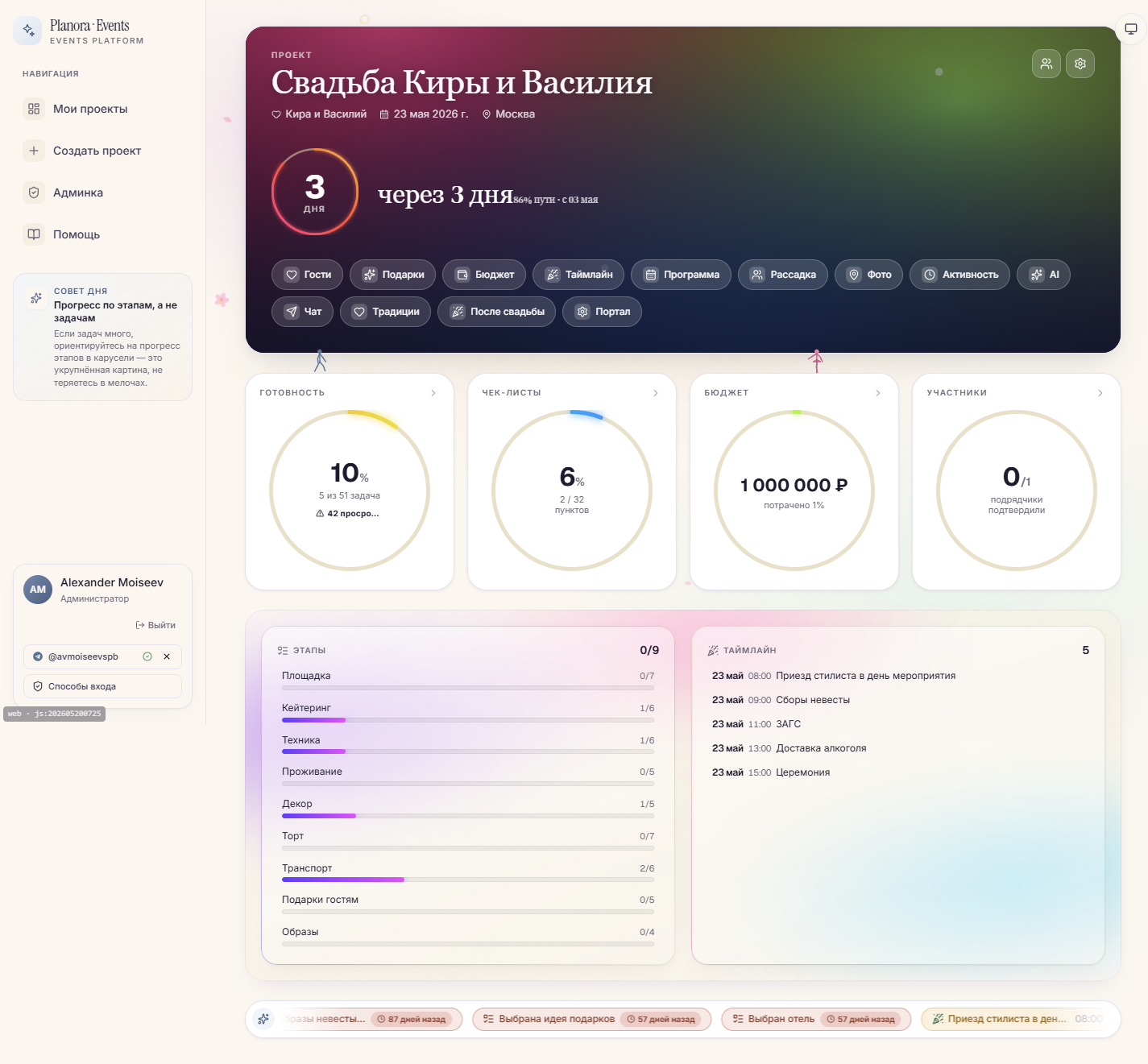1148x1064 pixels.
Task: Click the 42 просро… overdue warning
Action: pyautogui.click(x=347, y=513)
